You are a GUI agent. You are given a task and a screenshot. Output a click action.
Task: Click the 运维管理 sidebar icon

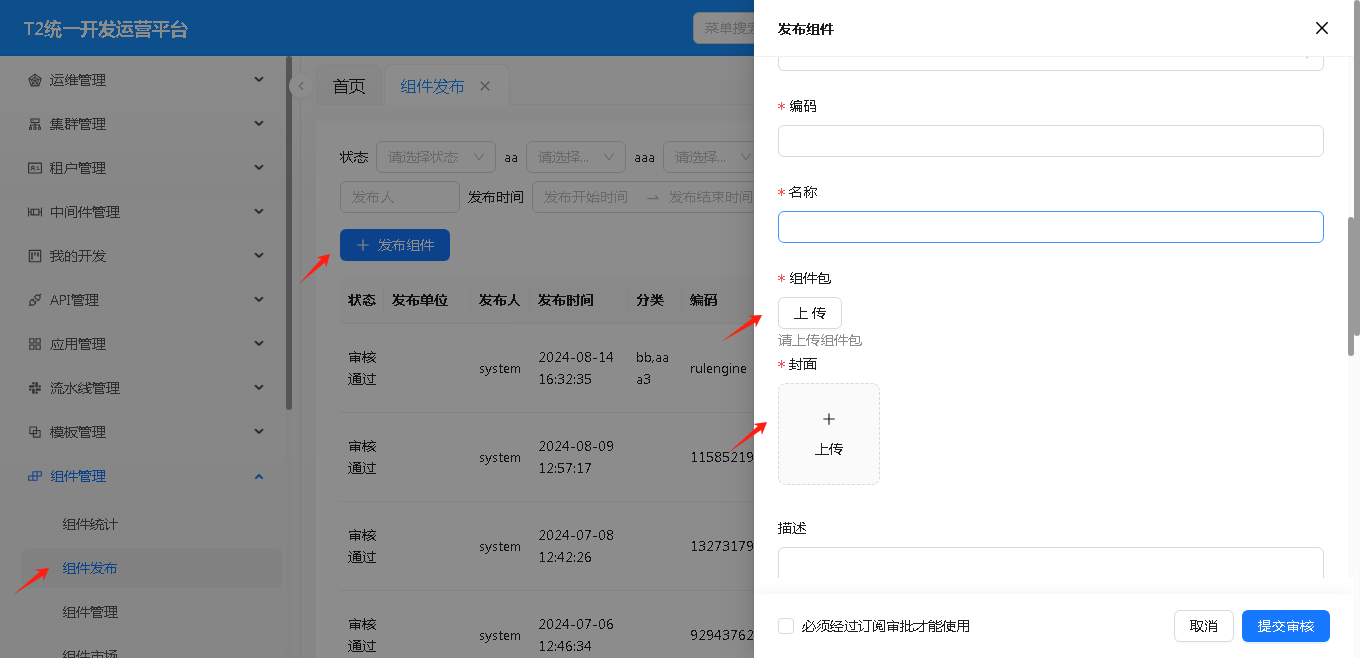coord(35,80)
